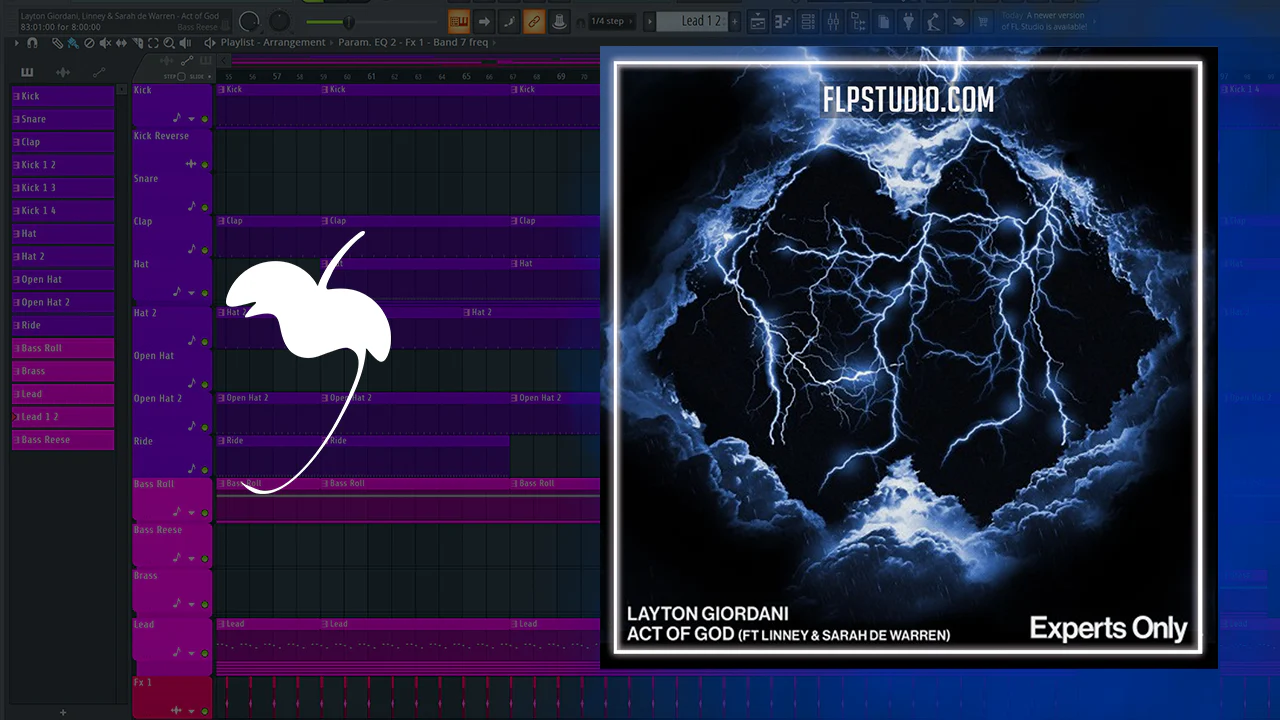Click the Snare track note icon
Image resolution: width=1280 pixels, height=720 pixels.
[191, 206]
